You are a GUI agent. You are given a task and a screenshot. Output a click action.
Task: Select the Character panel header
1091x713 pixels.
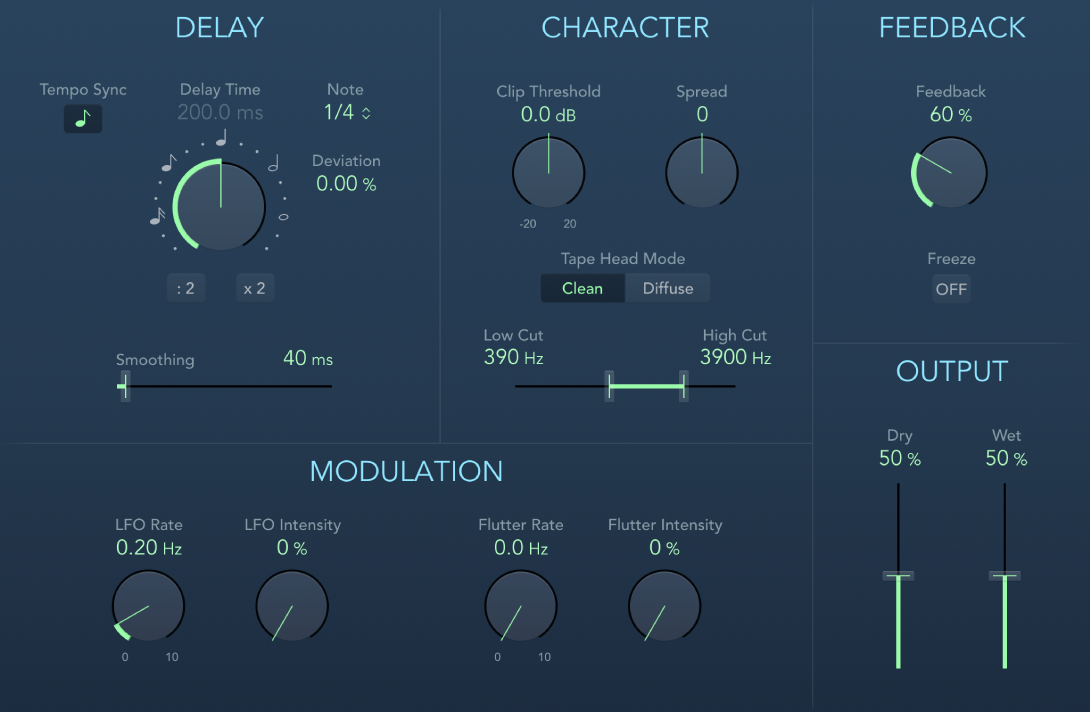click(625, 27)
